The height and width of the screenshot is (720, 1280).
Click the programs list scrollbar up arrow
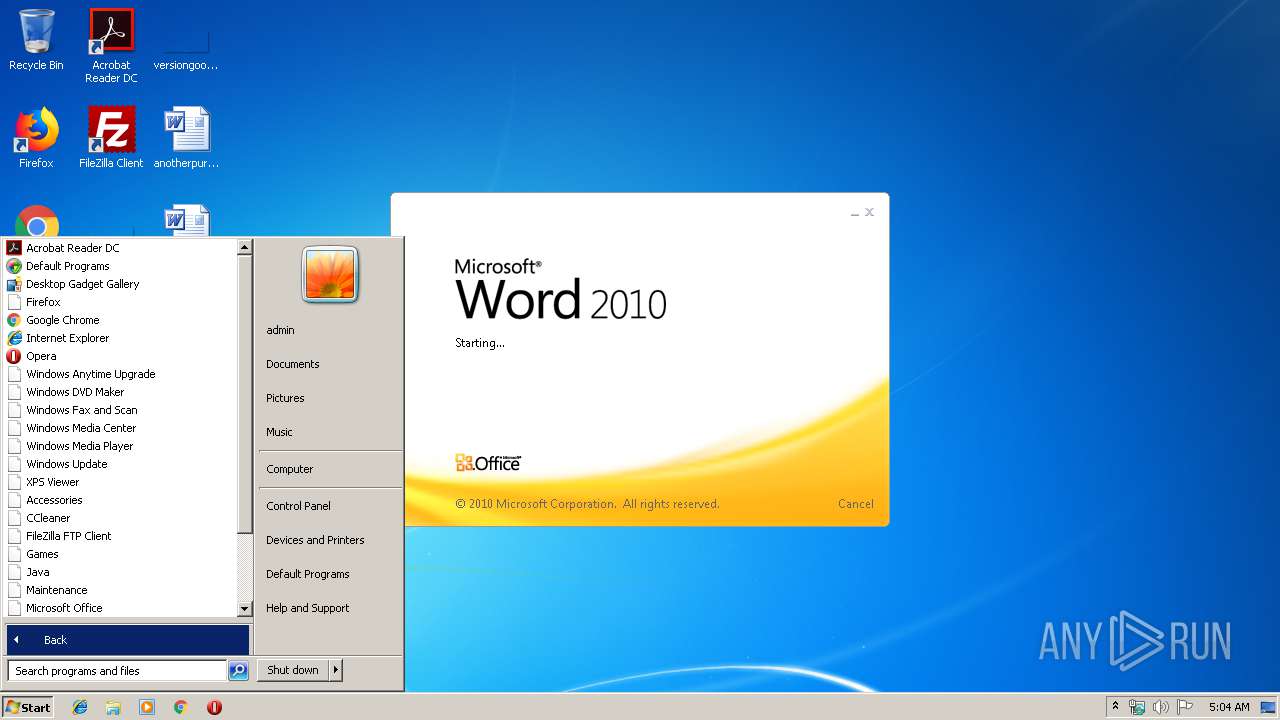click(x=244, y=247)
